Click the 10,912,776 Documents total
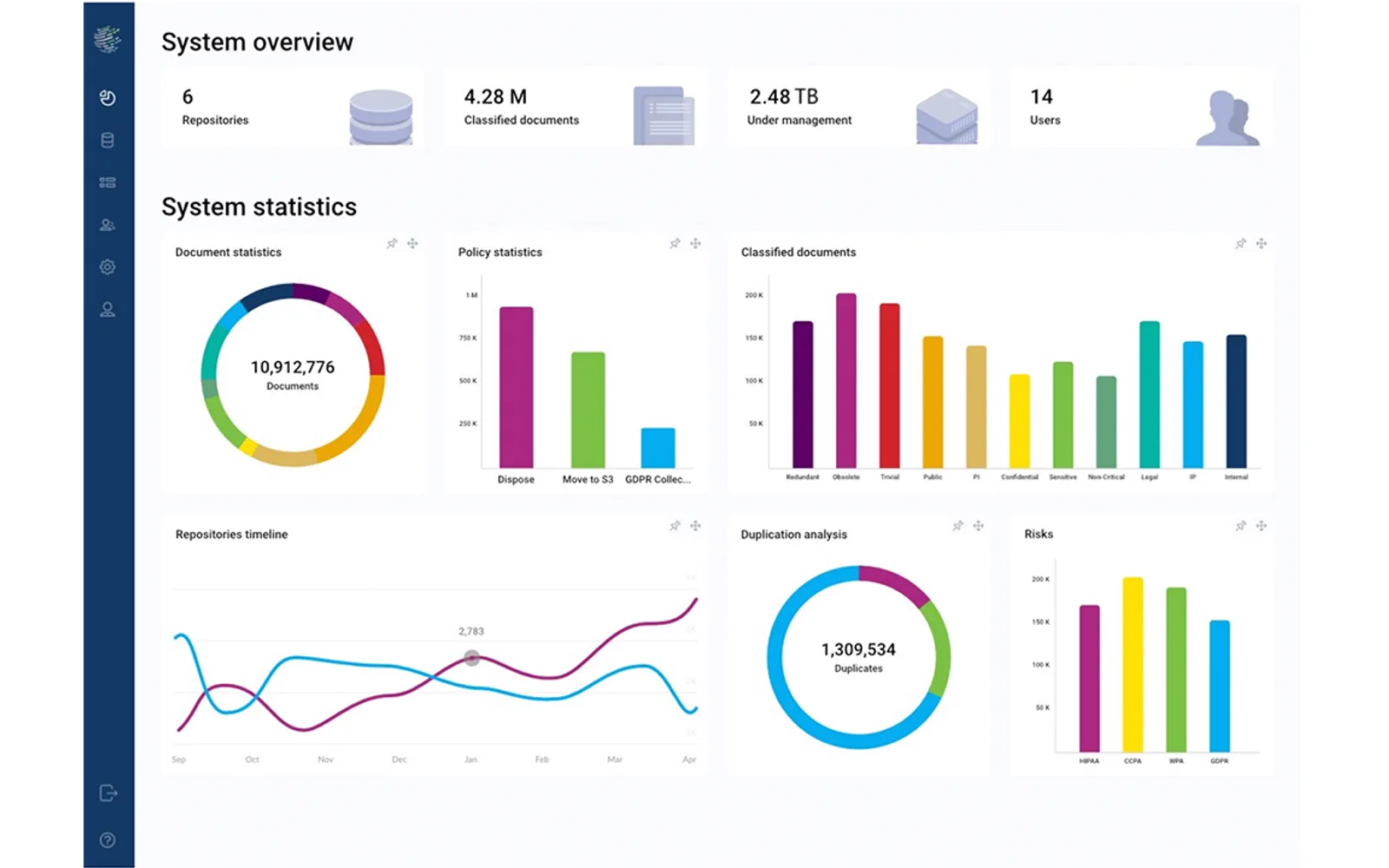This screenshot has width=1389, height=868. pos(293,374)
